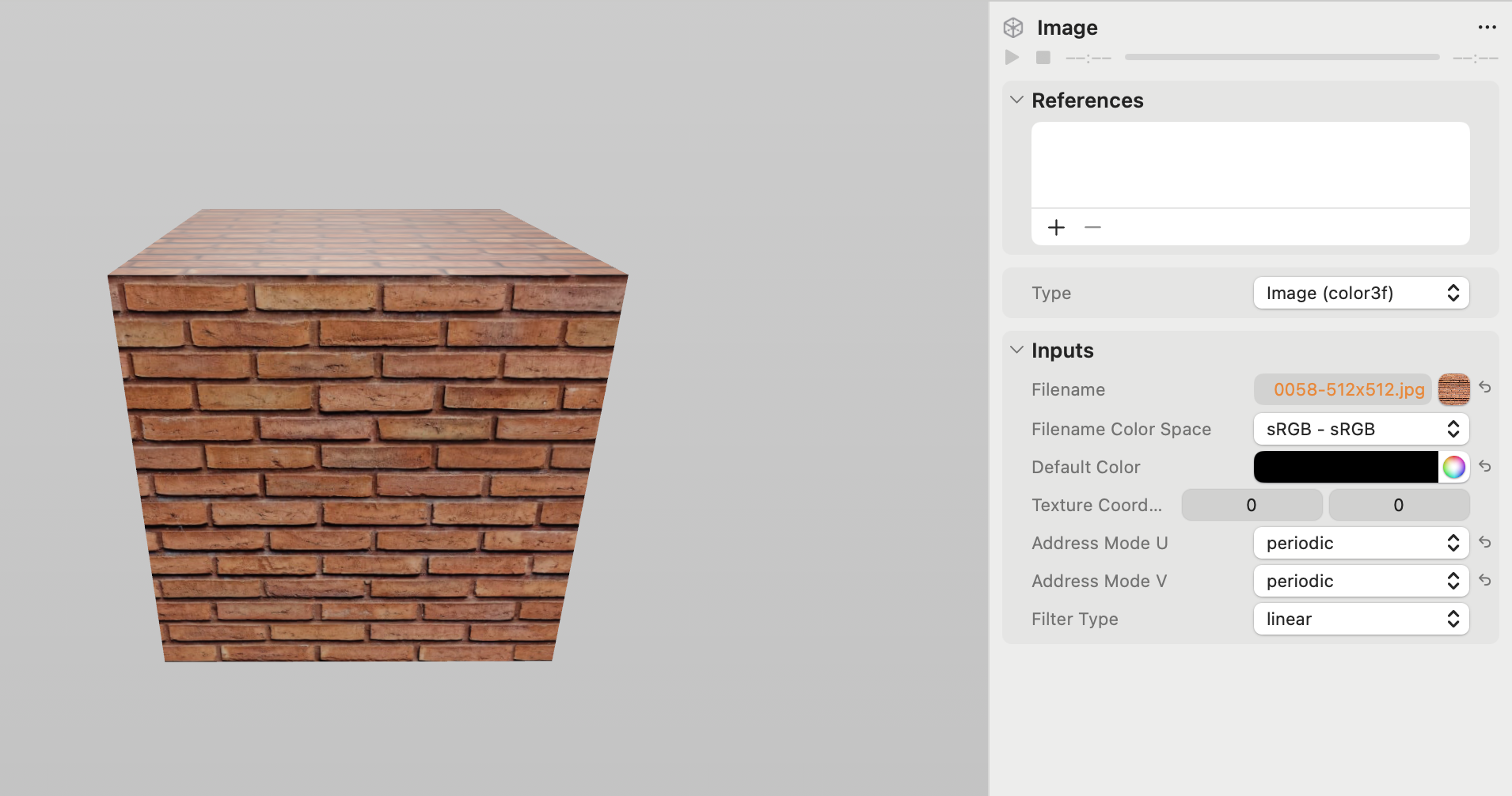
Task: Open the Filename Color Space sRGB dropdown
Action: point(1360,429)
